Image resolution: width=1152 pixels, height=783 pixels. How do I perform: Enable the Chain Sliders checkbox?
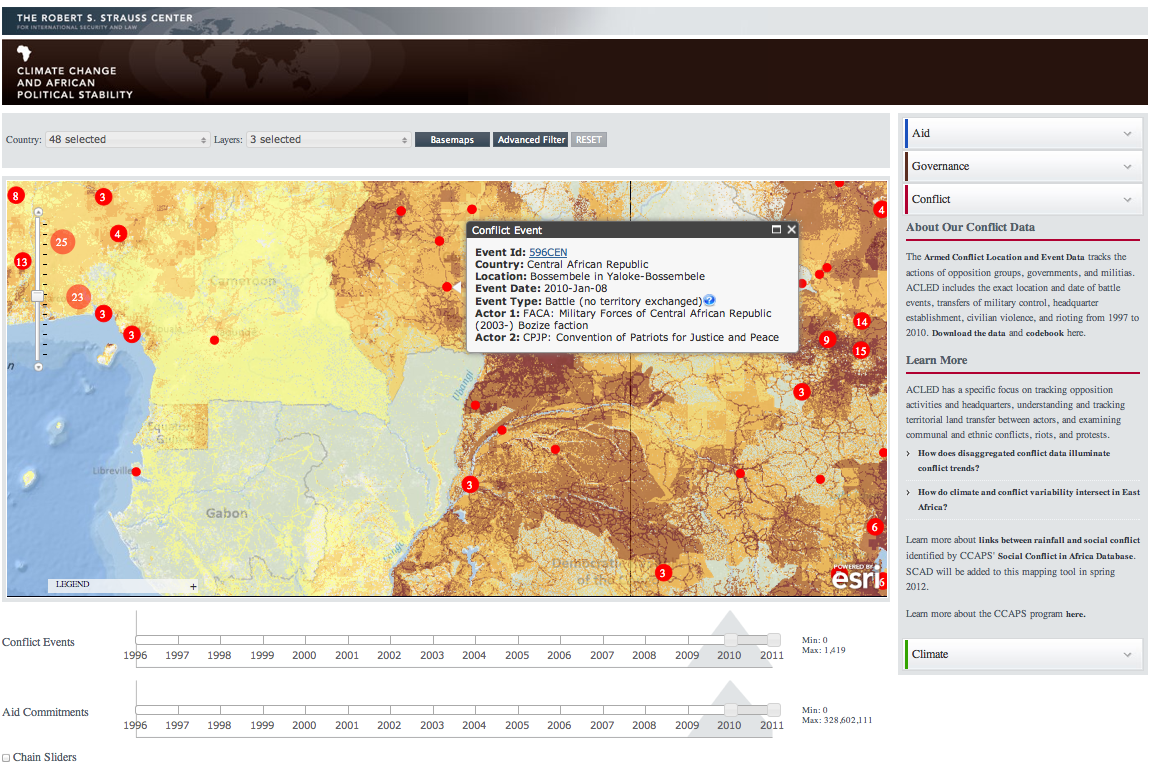pos(7,758)
